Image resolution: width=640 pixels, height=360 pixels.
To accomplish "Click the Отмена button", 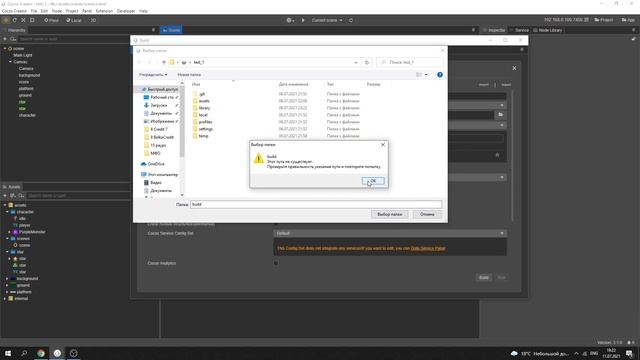I will tap(427, 214).
